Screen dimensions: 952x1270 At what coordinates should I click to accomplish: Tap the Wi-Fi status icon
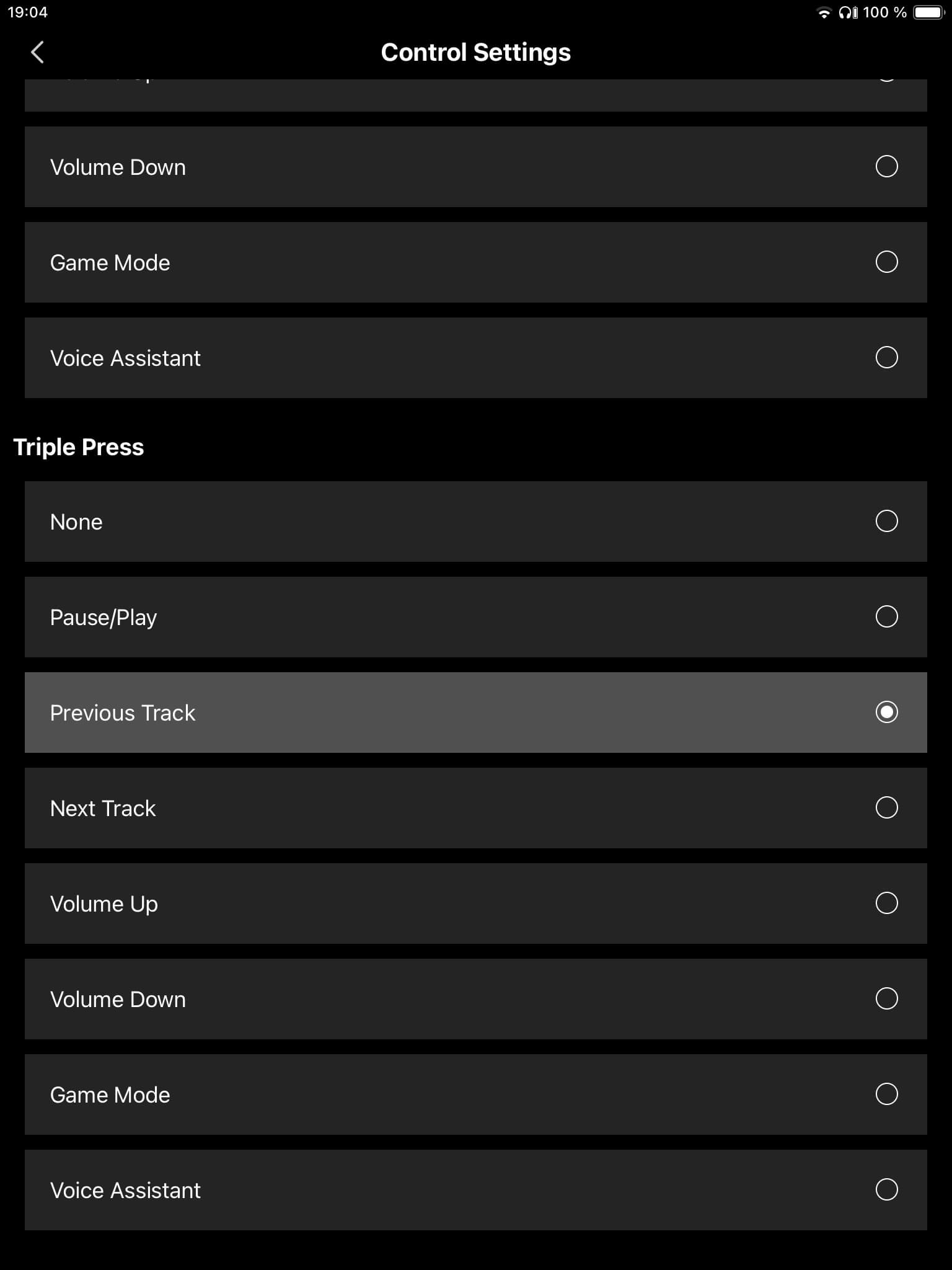(x=824, y=13)
